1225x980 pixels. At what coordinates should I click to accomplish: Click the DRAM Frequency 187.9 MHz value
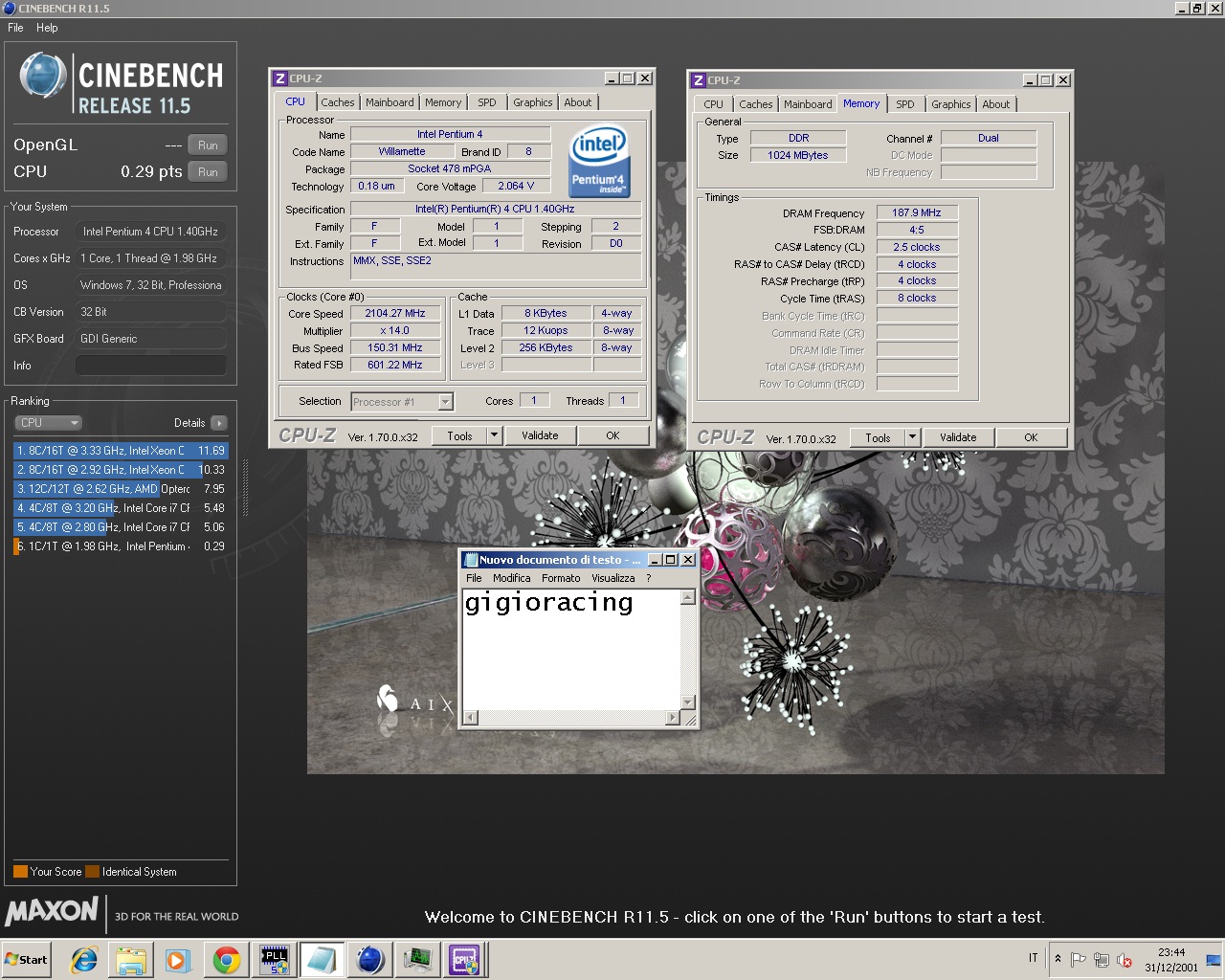pos(917,213)
